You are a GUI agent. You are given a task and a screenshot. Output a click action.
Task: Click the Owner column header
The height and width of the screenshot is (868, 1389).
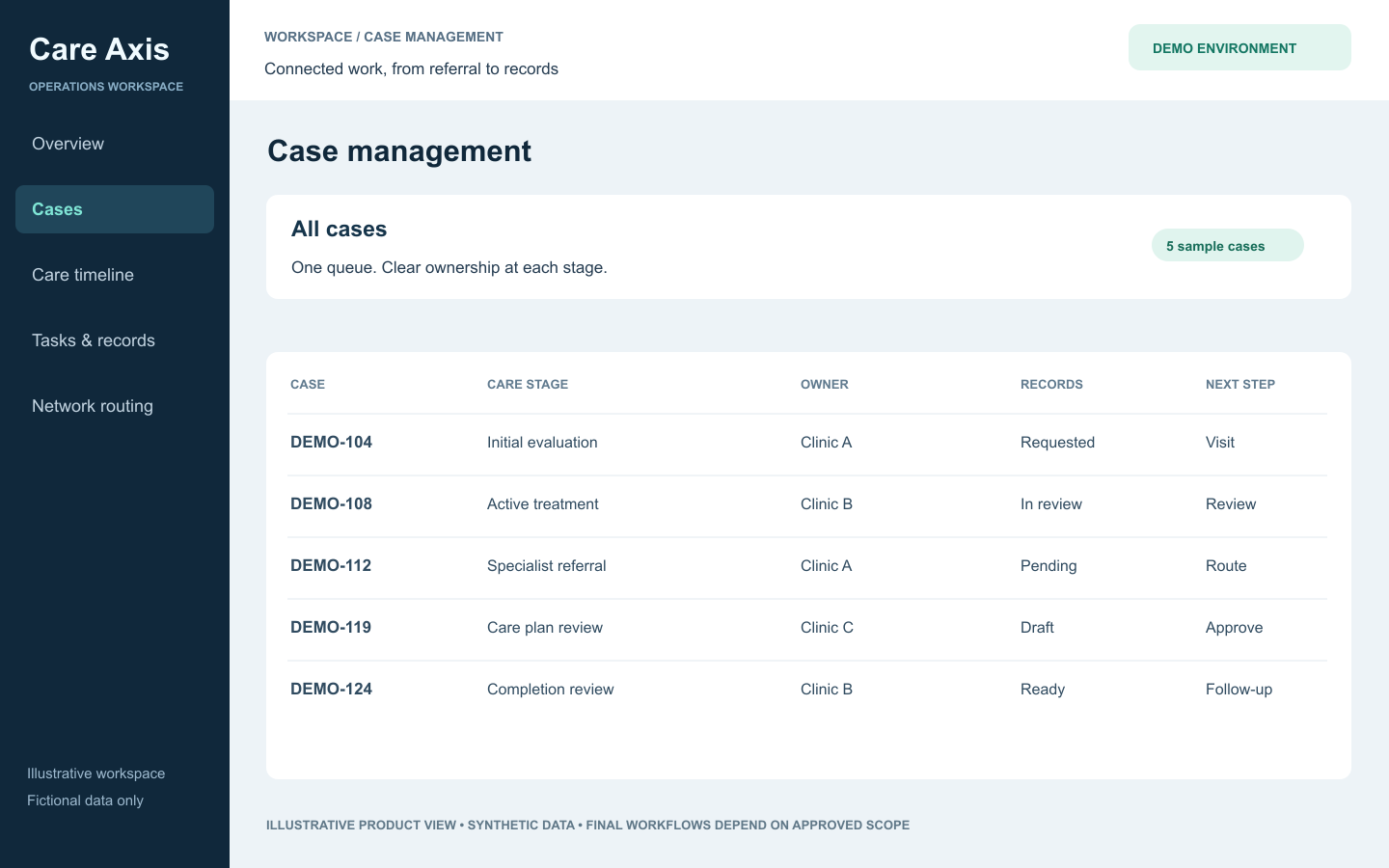point(825,384)
